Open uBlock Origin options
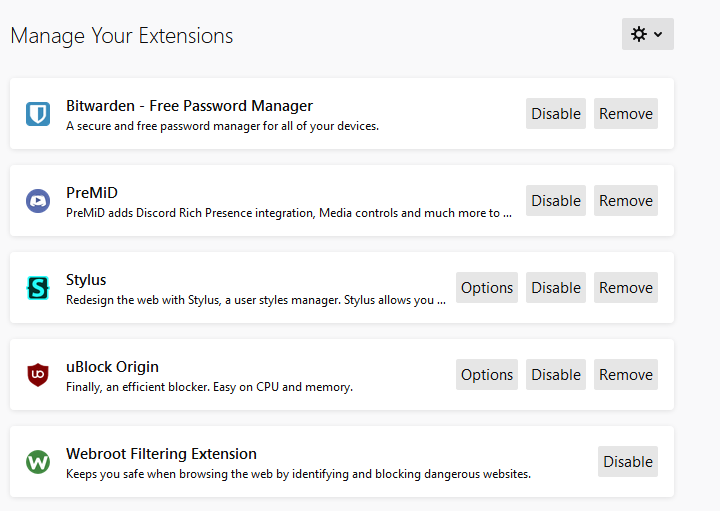Viewport: 720px width, 511px height. click(487, 375)
